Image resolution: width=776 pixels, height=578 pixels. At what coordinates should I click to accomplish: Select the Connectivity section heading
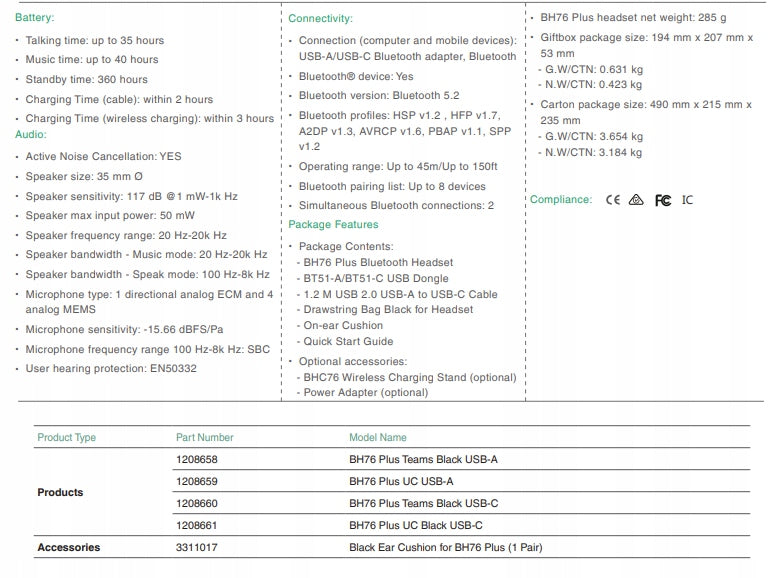(x=320, y=19)
